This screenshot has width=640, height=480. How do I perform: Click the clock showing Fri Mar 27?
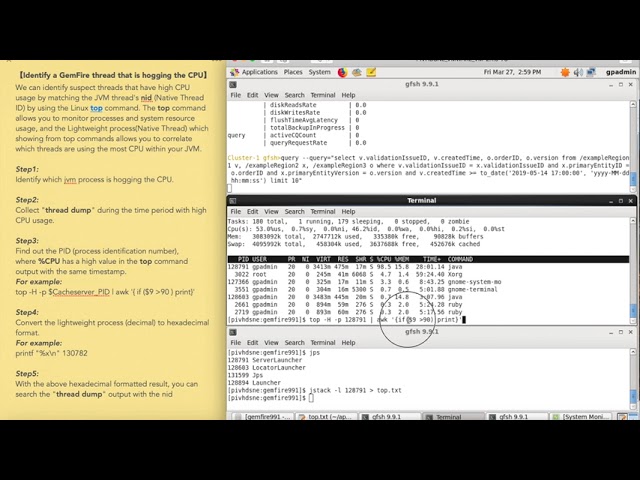pos(512,72)
